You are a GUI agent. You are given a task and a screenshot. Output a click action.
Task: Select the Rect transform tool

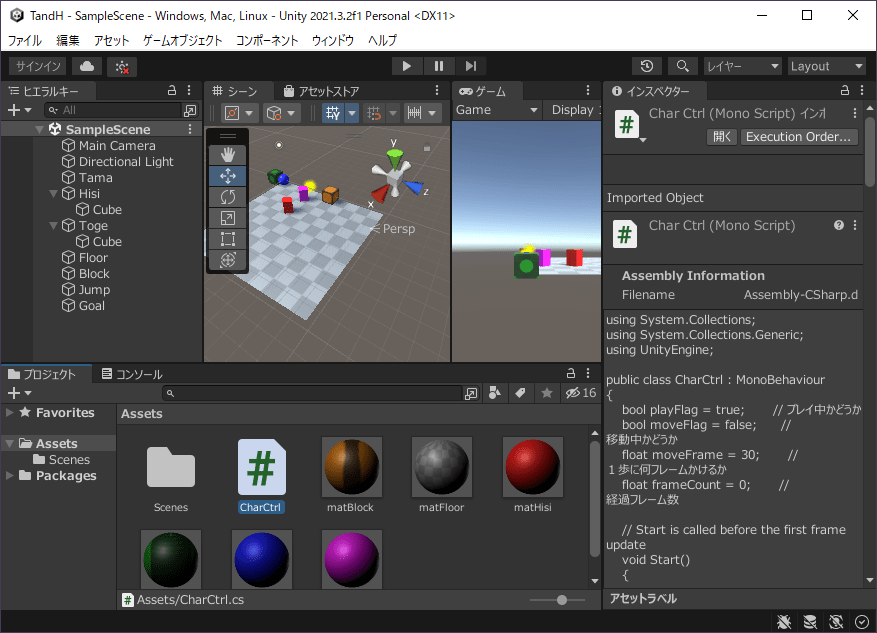228,239
